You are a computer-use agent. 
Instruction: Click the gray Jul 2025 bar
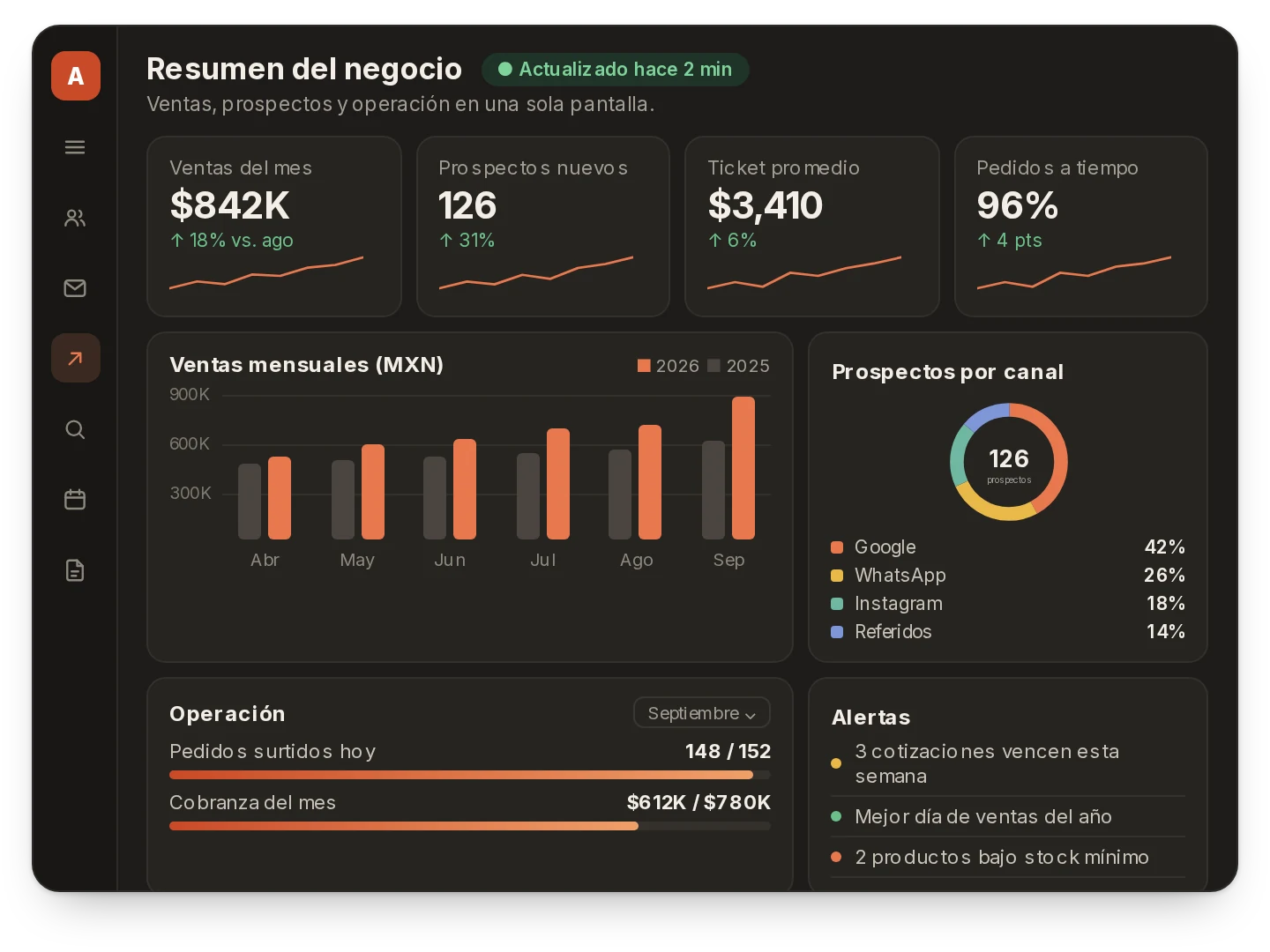tap(528, 496)
